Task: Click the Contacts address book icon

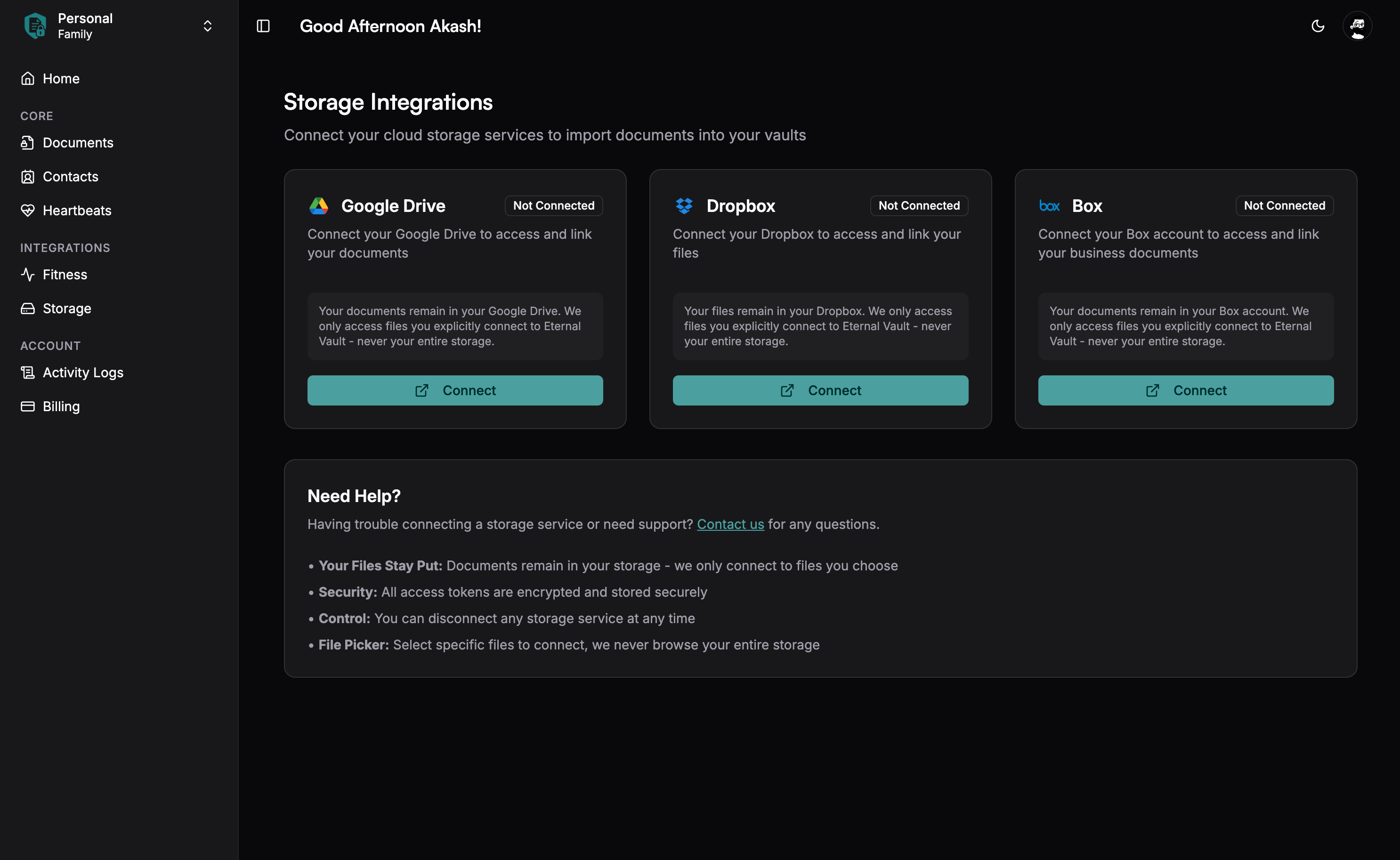Action: [28, 176]
